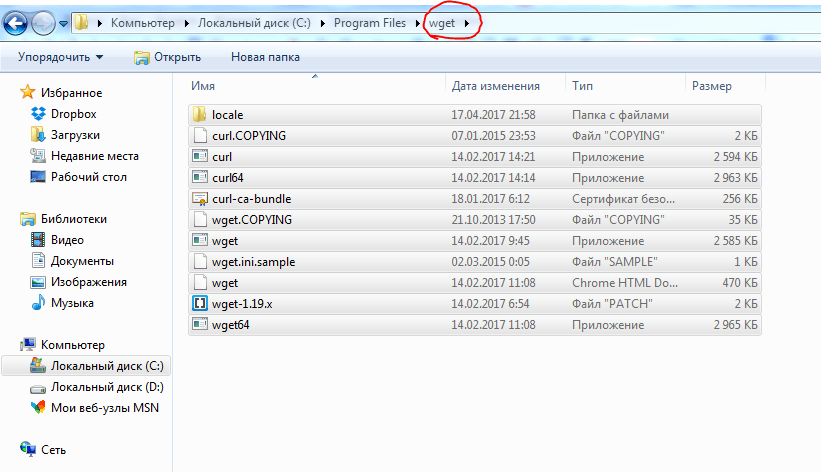Select the locale folder icon

pyautogui.click(x=198, y=115)
